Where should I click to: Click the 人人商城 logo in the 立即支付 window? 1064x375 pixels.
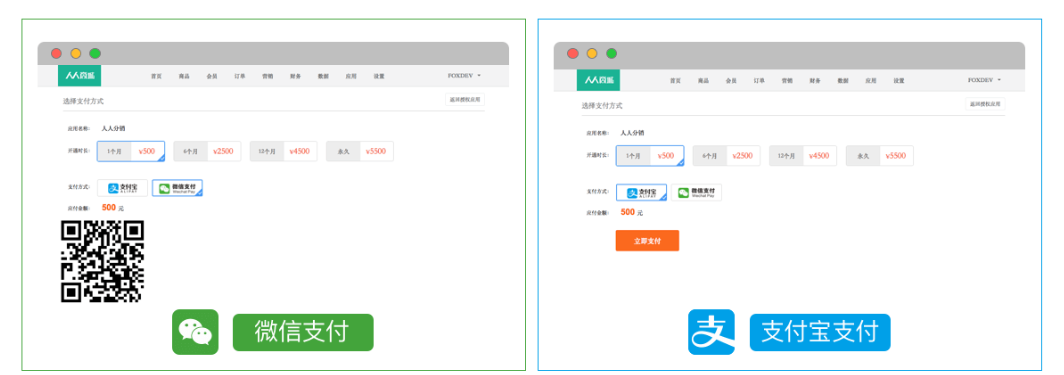[x=598, y=80]
